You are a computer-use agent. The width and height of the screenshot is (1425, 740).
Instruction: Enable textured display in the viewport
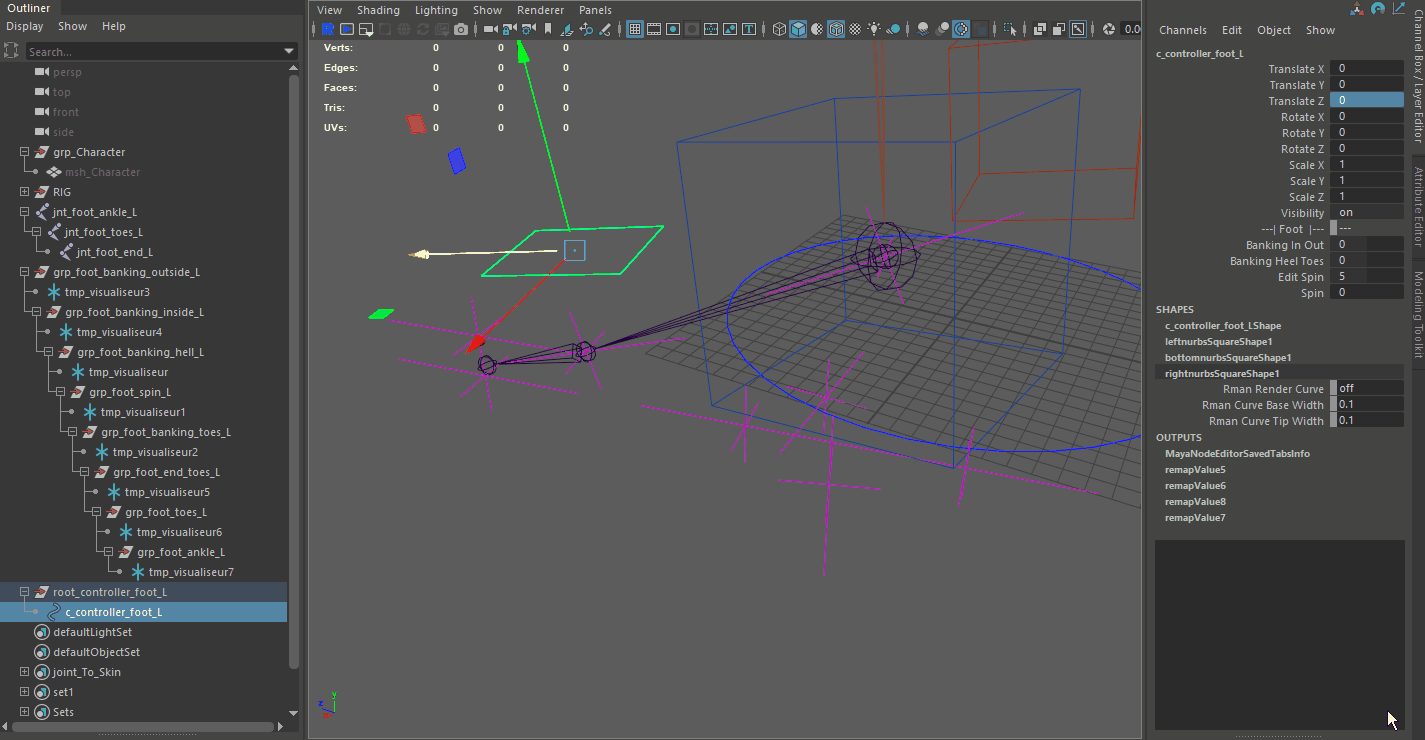click(855, 29)
